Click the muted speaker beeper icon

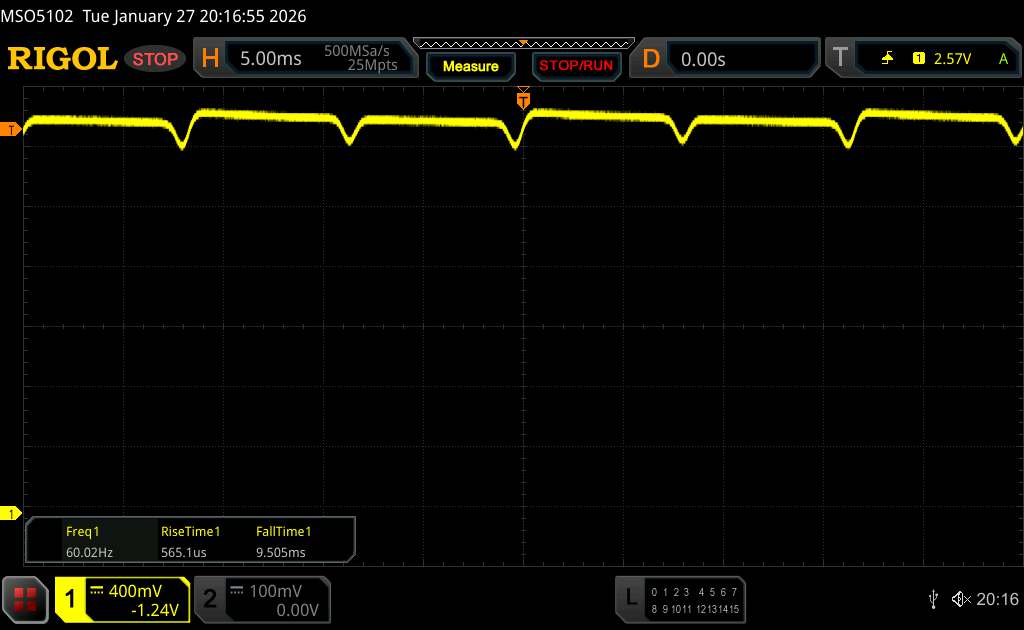(x=961, y=599)
